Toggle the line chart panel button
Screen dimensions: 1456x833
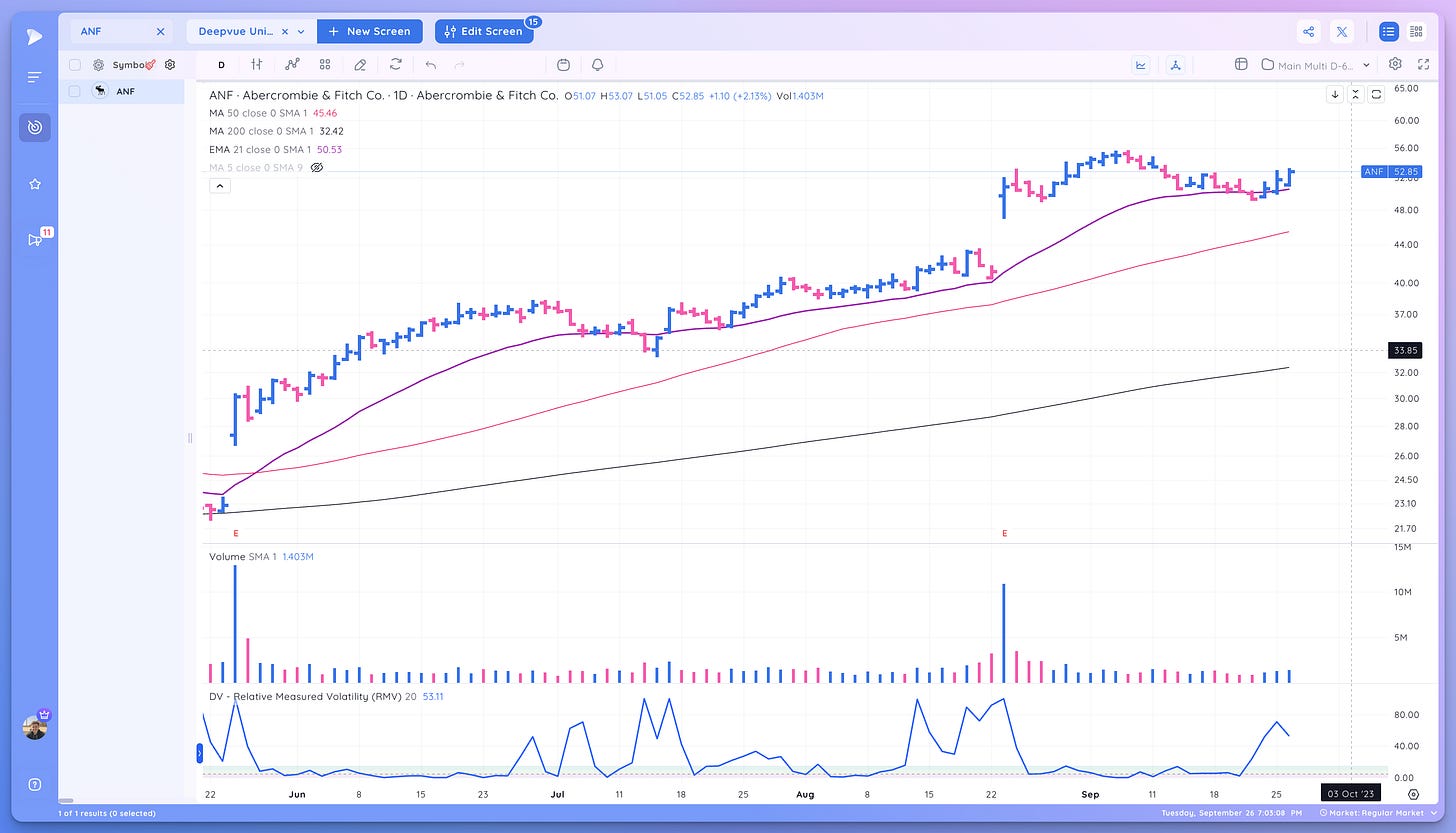1141,65
